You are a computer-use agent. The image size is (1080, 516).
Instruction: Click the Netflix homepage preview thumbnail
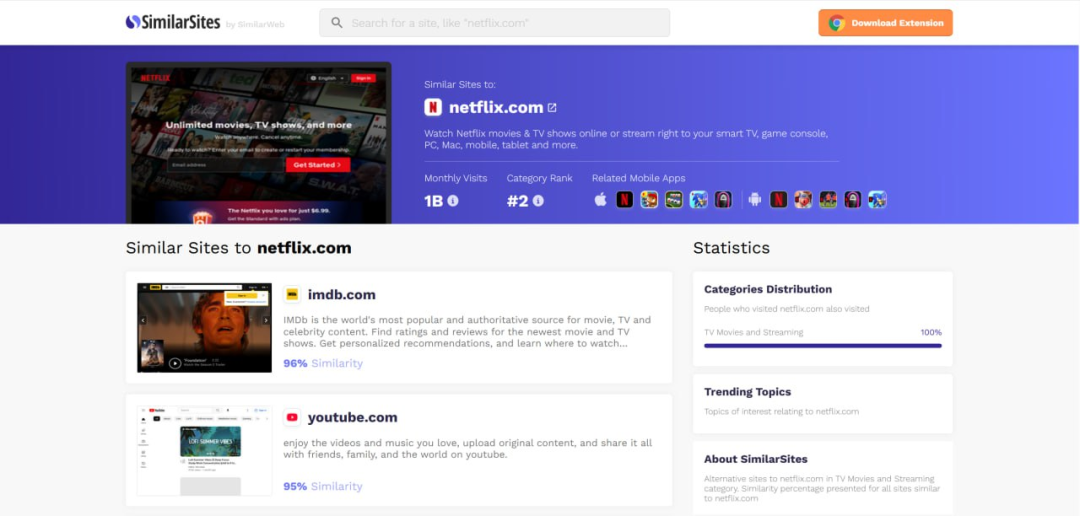point(258,143)
